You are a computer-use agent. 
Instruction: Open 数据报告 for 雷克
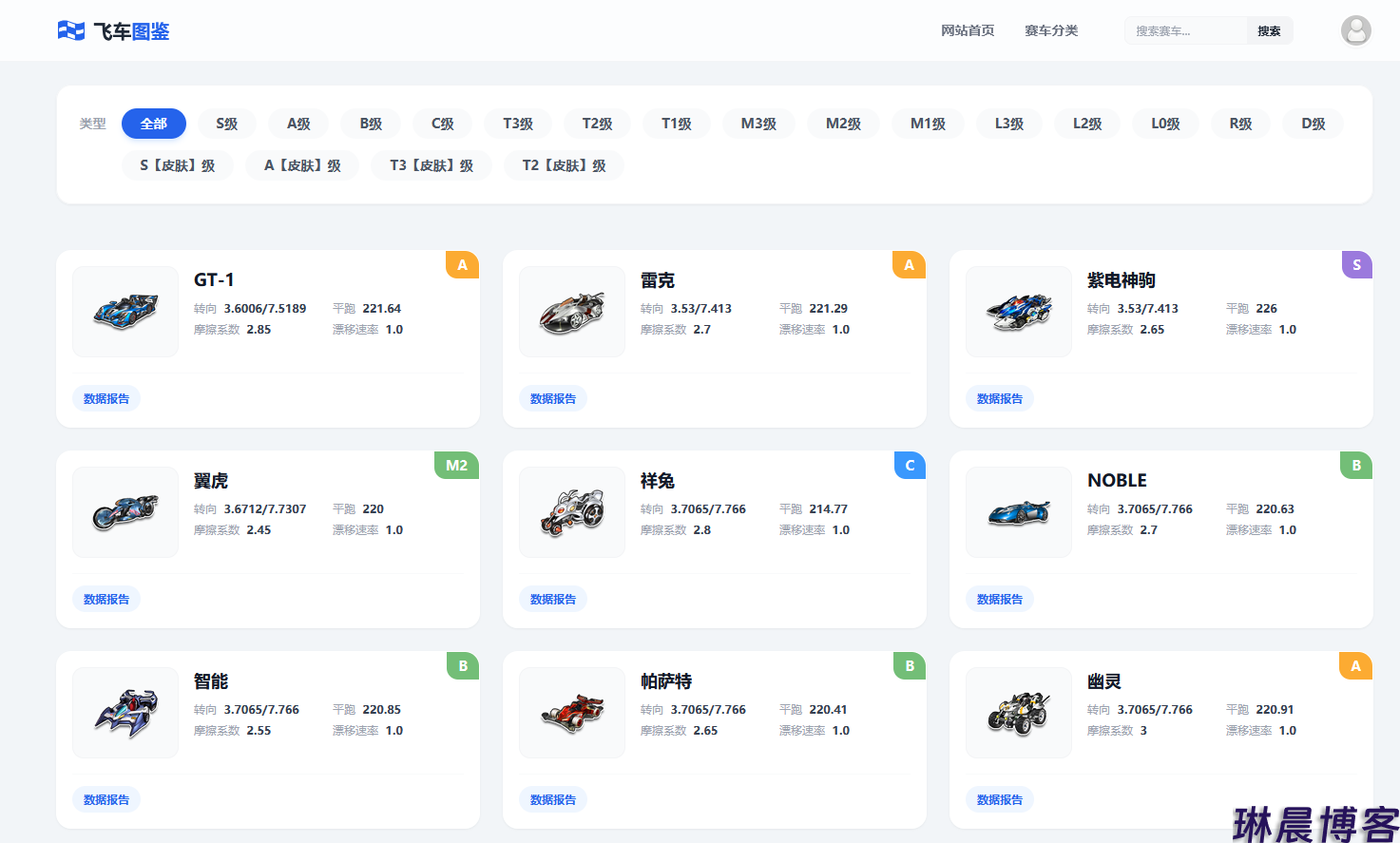(x=553, y=398)
